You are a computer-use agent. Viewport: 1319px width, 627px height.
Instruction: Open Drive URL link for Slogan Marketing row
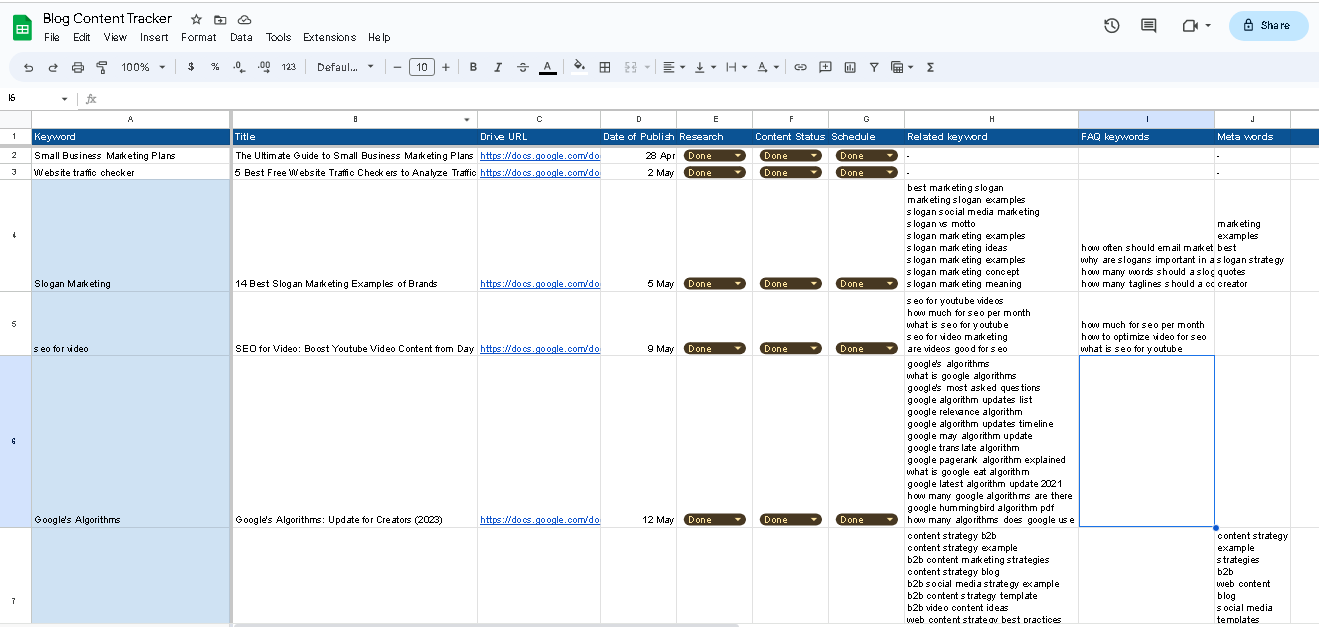540,284
